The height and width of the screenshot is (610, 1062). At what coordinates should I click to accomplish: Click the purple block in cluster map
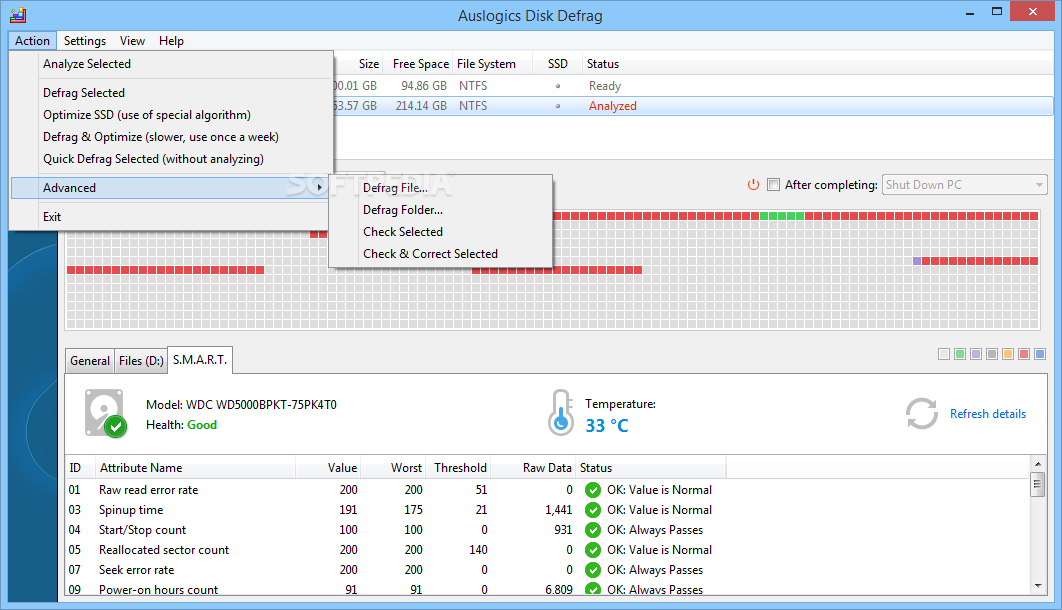917,261
